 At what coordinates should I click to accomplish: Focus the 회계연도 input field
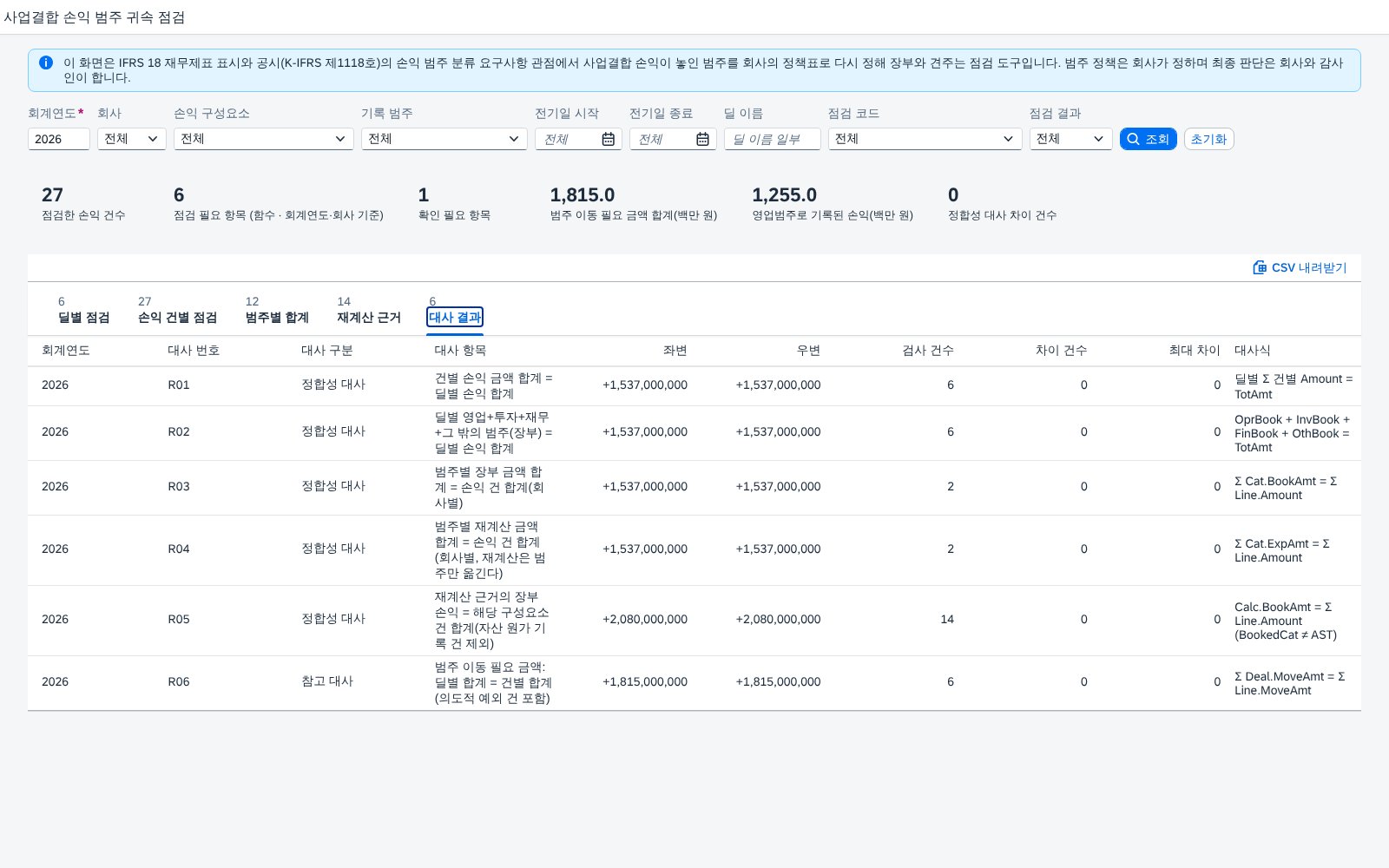coord(59,139)
